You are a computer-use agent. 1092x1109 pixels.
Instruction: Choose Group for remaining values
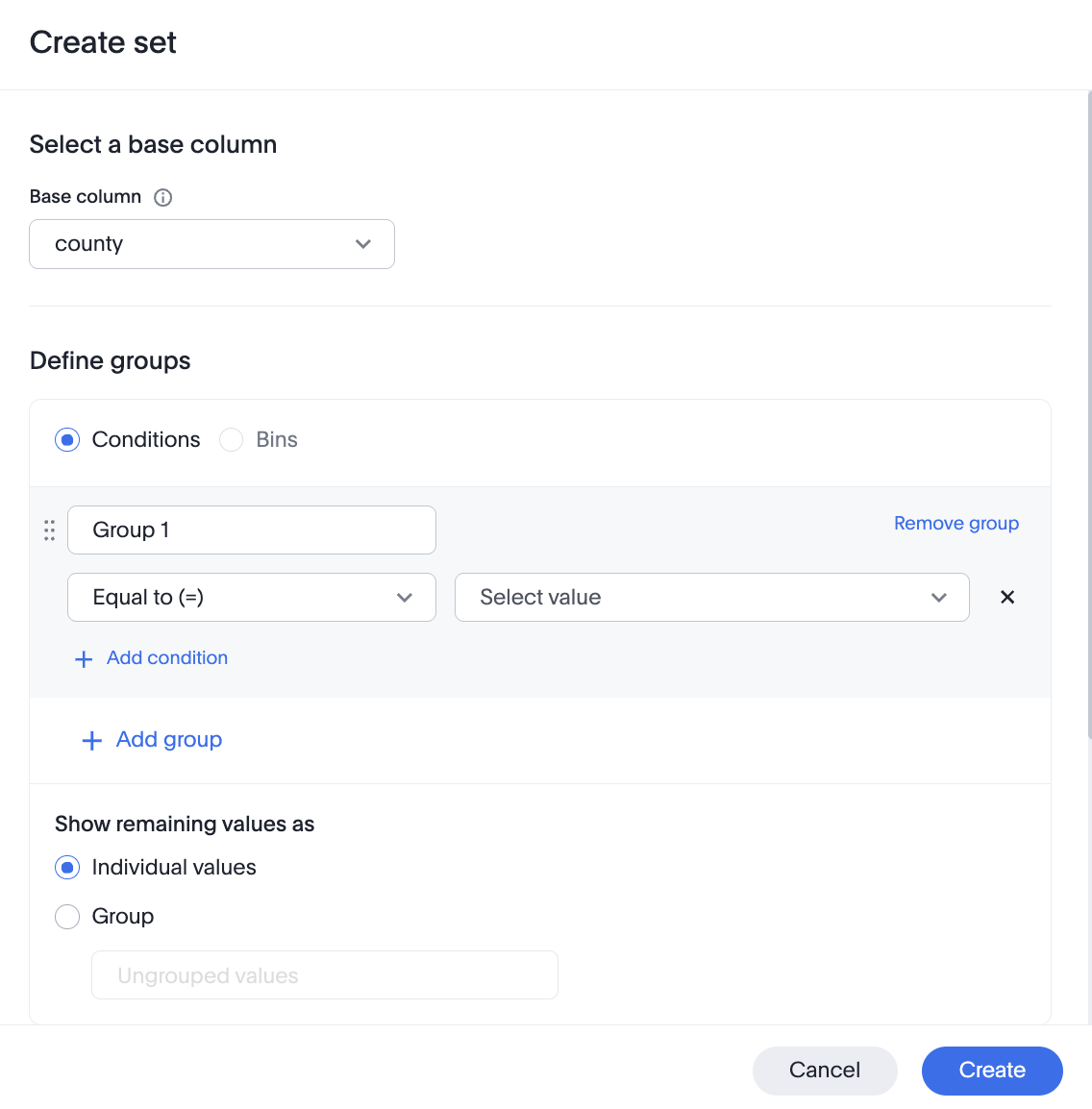(67, 916)
